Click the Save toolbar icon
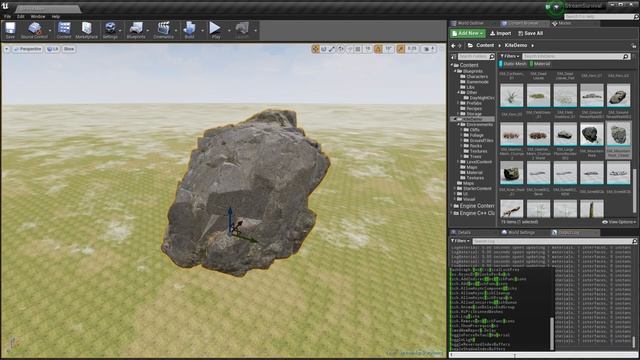Viewport: 640px width, 360px height. coord(10,30)
